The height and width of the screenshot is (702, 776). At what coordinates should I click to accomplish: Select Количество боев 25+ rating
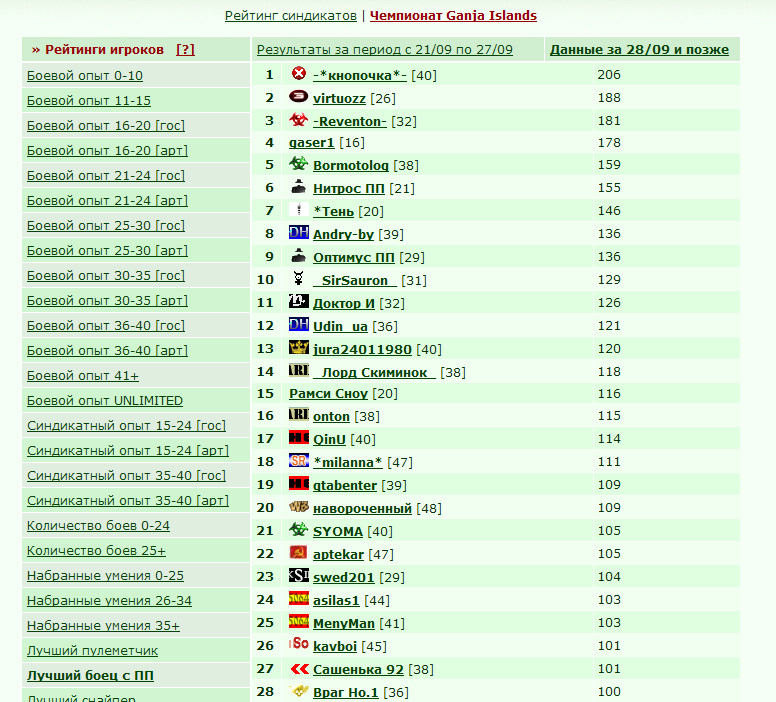pos(96,551)
